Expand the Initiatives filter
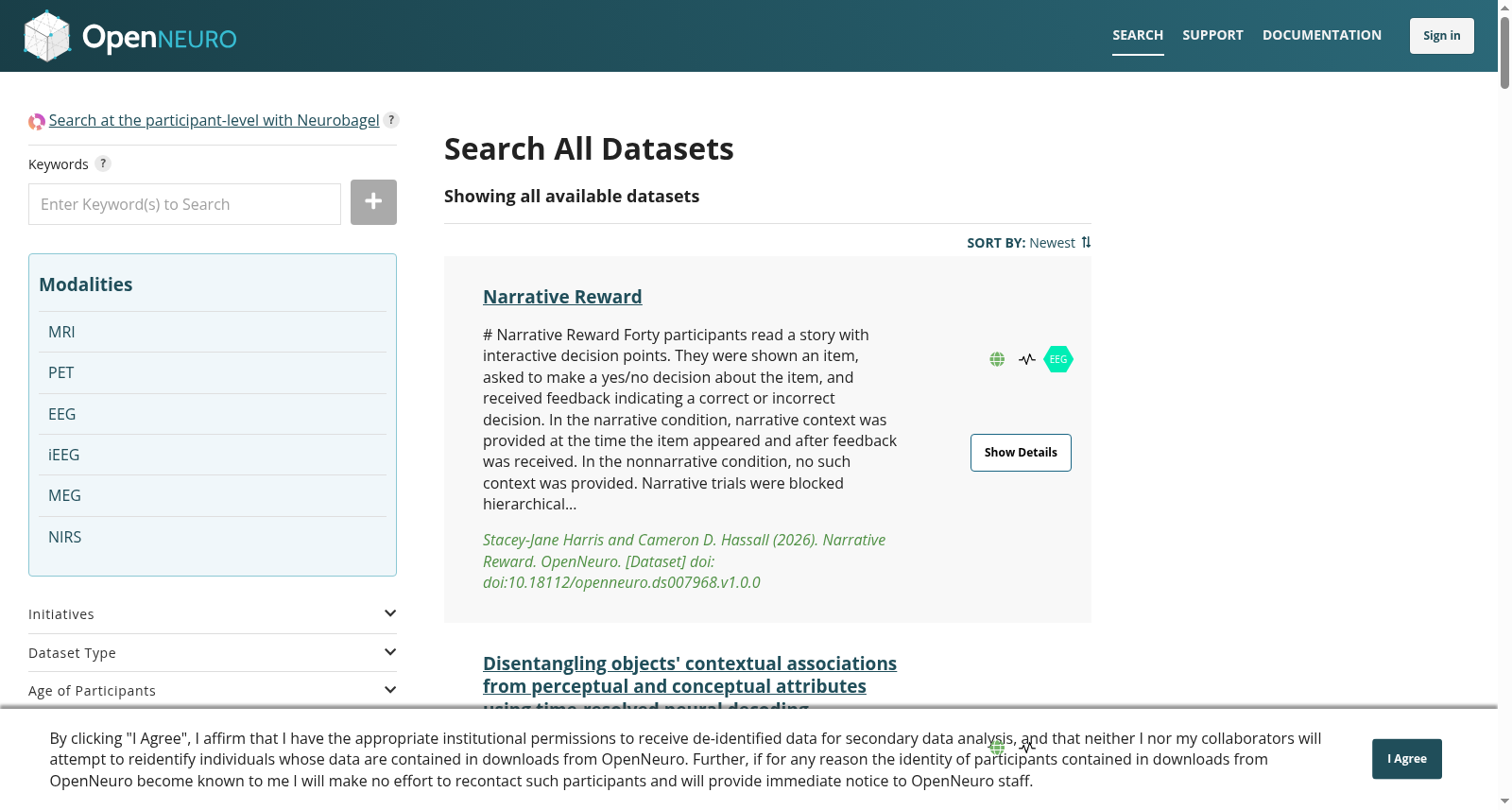 click(213, 614)
